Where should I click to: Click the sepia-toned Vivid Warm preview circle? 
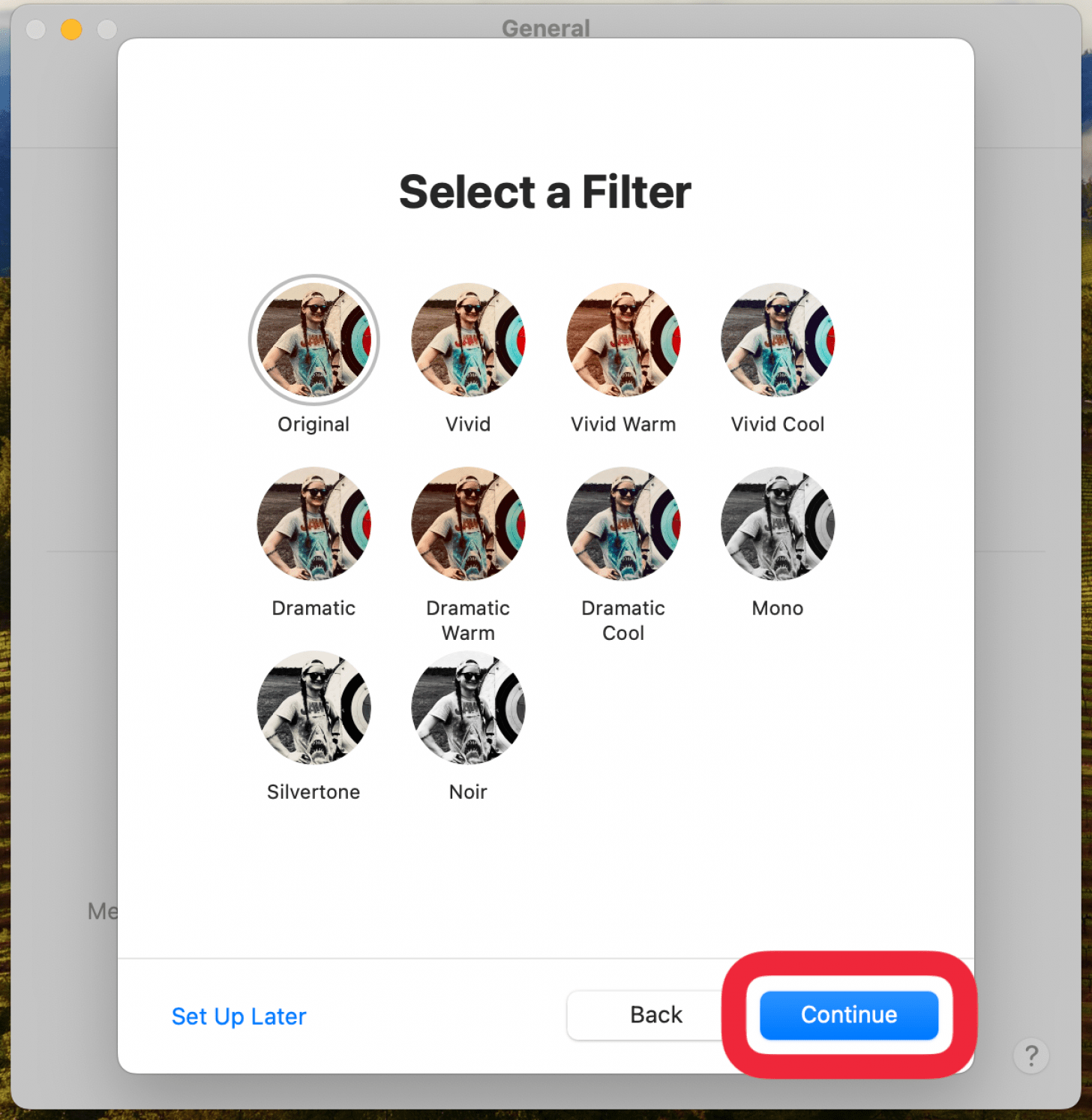(622, 340)
